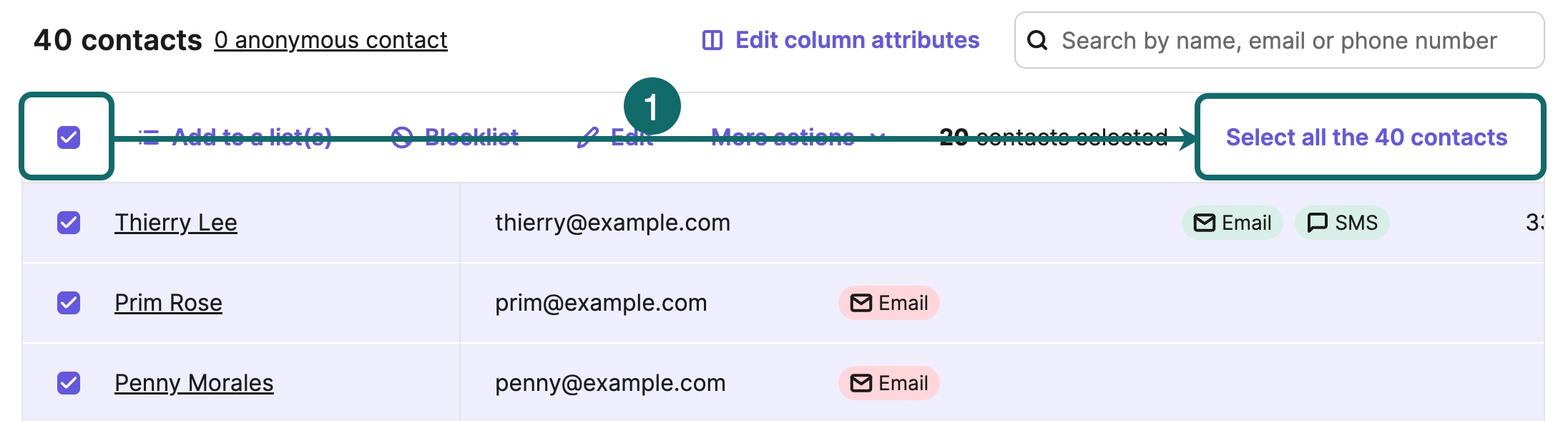Uncheck Penny Morales's row checkbox

tap(68, 383)
